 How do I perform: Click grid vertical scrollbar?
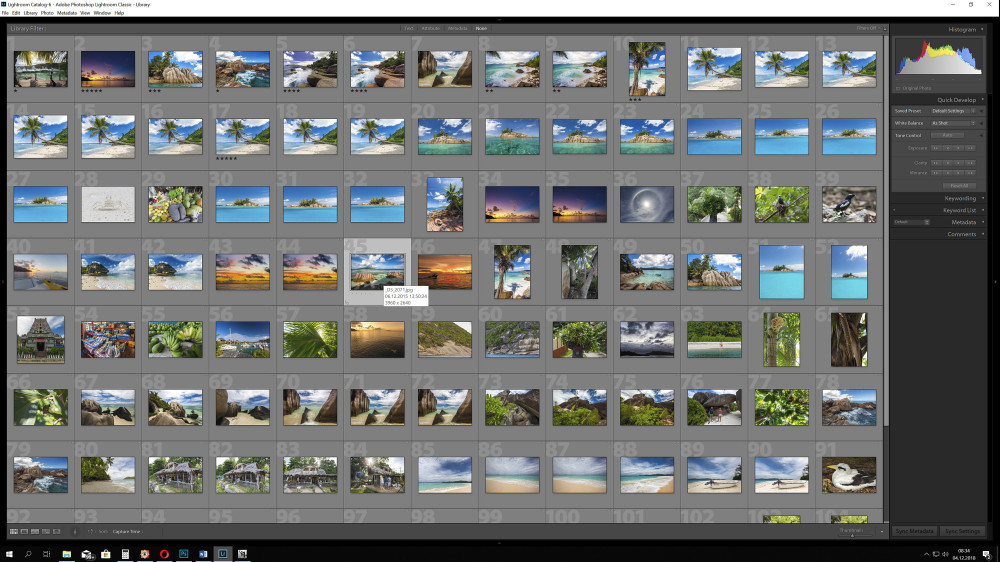click(x=885, y=230)
